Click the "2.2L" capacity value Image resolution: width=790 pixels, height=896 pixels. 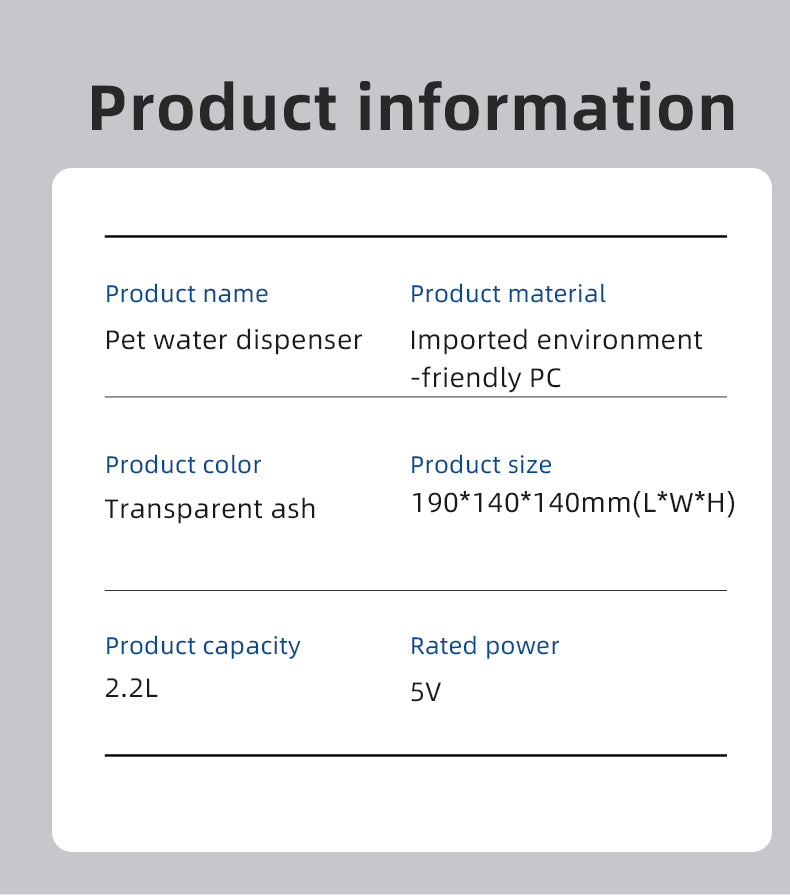click(132, 689)
